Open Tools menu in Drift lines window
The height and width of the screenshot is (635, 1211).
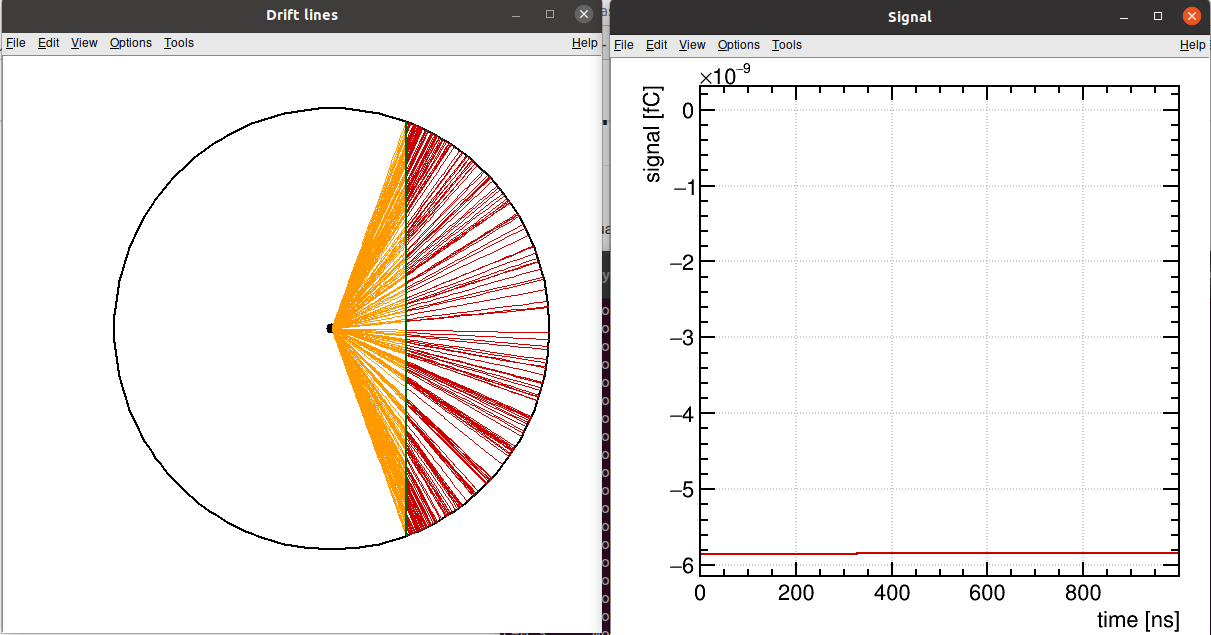coord(179,43)
